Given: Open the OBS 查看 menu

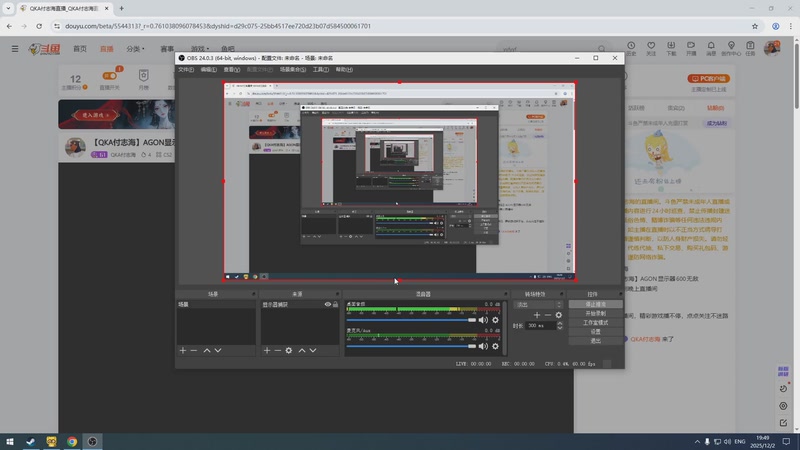Looking at the screenshot, I should [x=231, y=69].
